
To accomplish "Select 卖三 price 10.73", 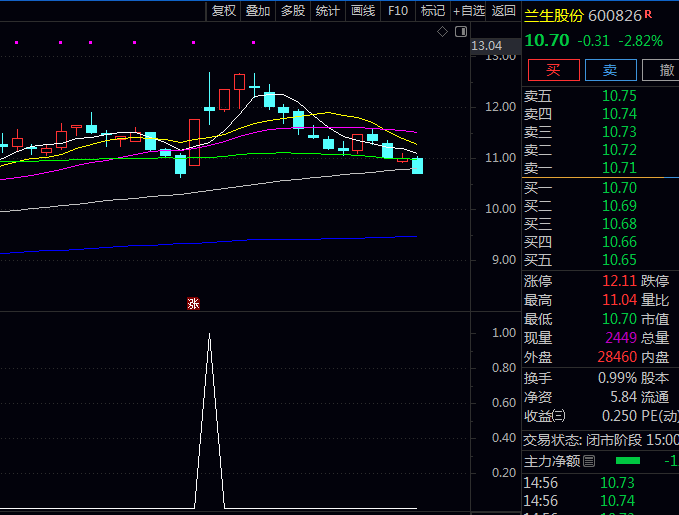I will click(x=619, y=132).
